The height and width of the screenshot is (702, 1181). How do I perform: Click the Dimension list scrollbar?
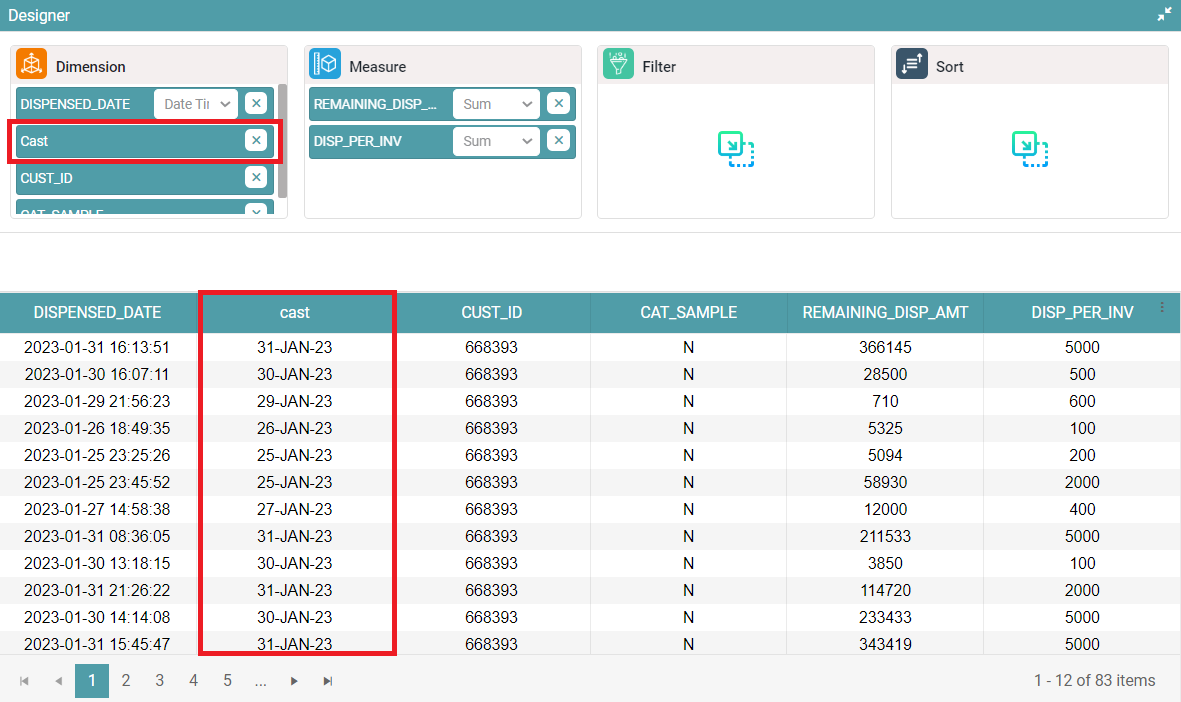tap(282, 140)
